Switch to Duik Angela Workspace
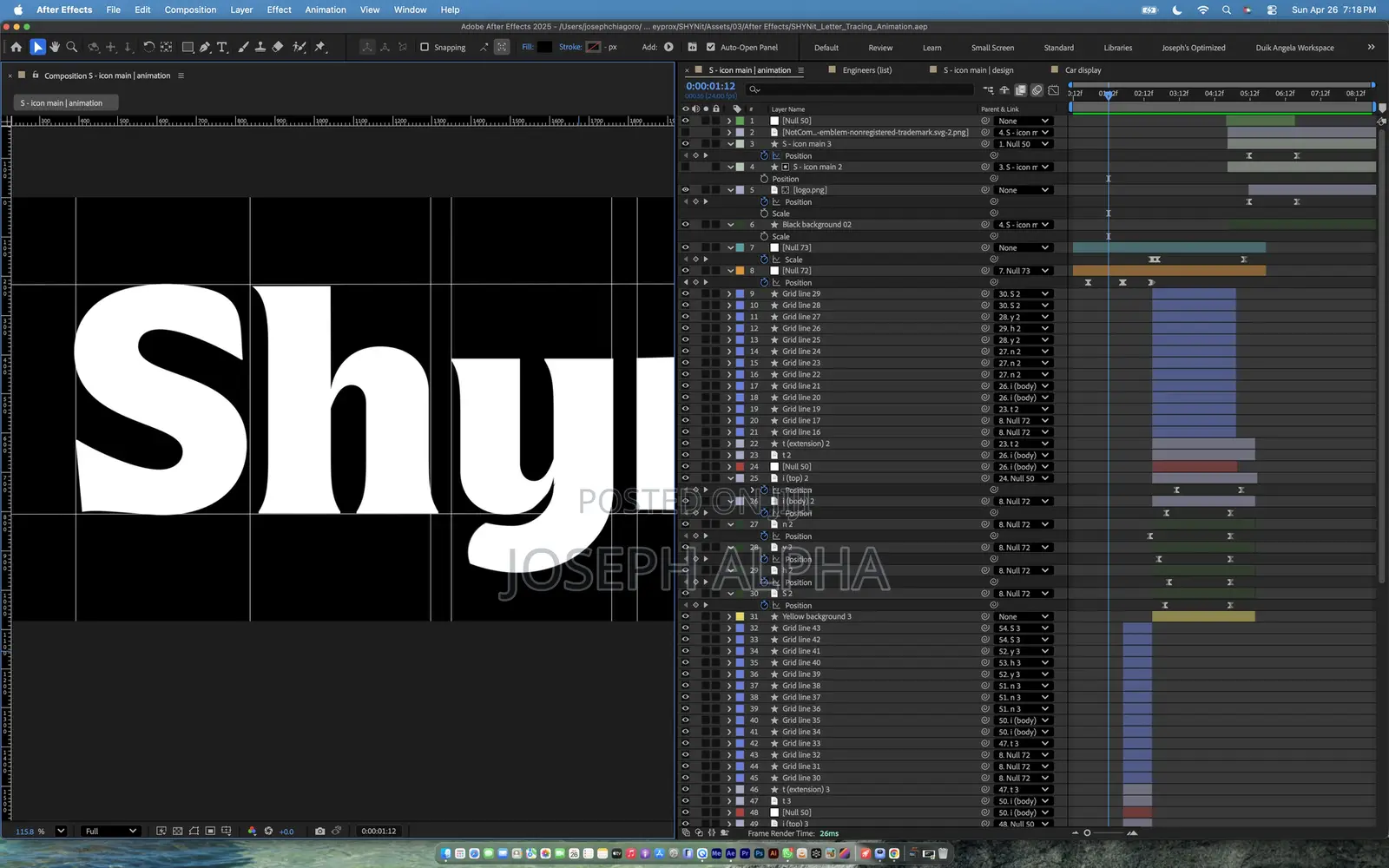 1294,48
